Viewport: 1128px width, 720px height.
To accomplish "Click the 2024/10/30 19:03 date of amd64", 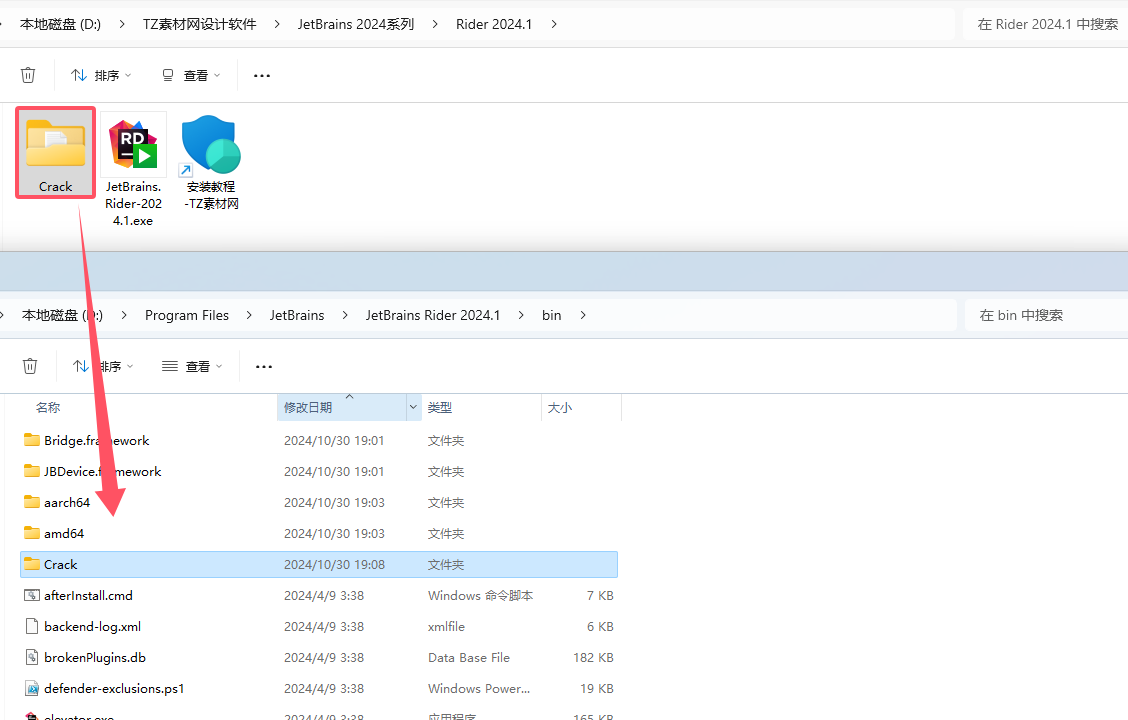I will [x=335, y=534].
